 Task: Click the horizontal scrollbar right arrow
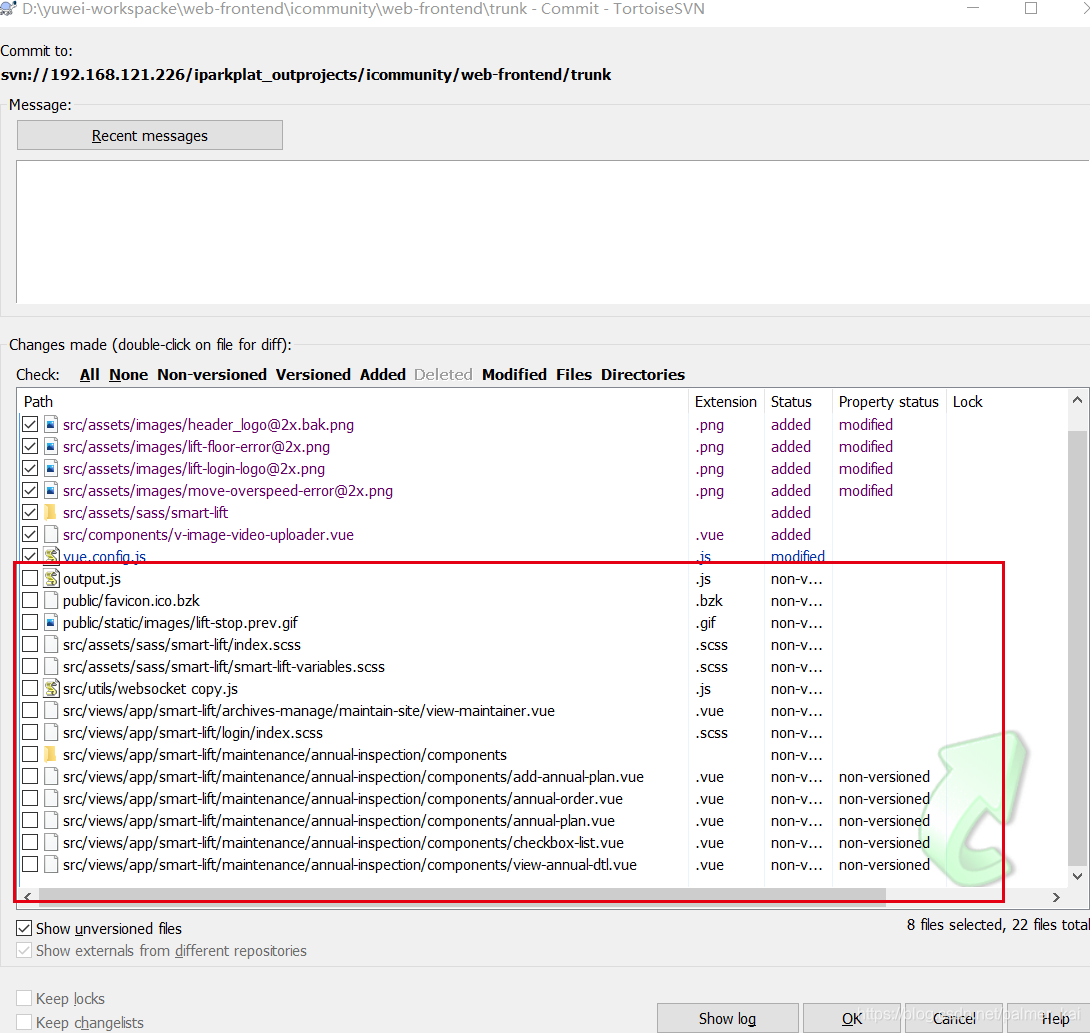[1057, 897]
